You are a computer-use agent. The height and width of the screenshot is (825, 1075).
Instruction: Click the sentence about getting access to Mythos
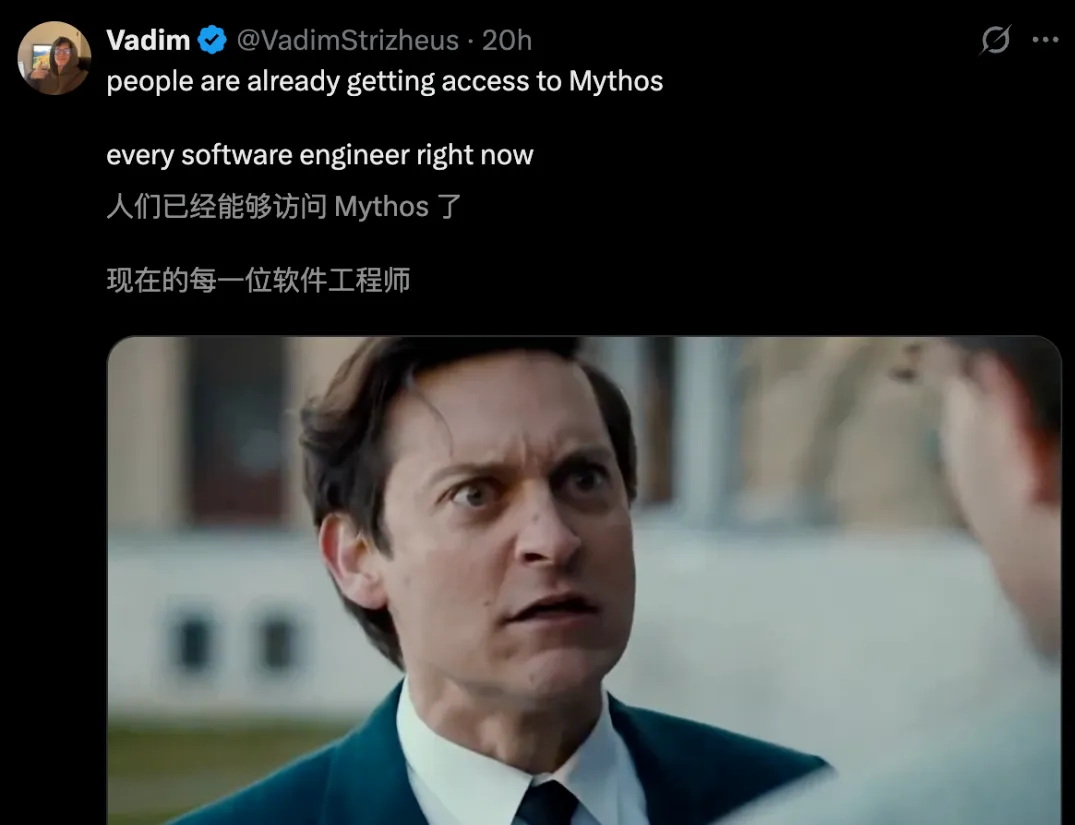pos(385,82)
